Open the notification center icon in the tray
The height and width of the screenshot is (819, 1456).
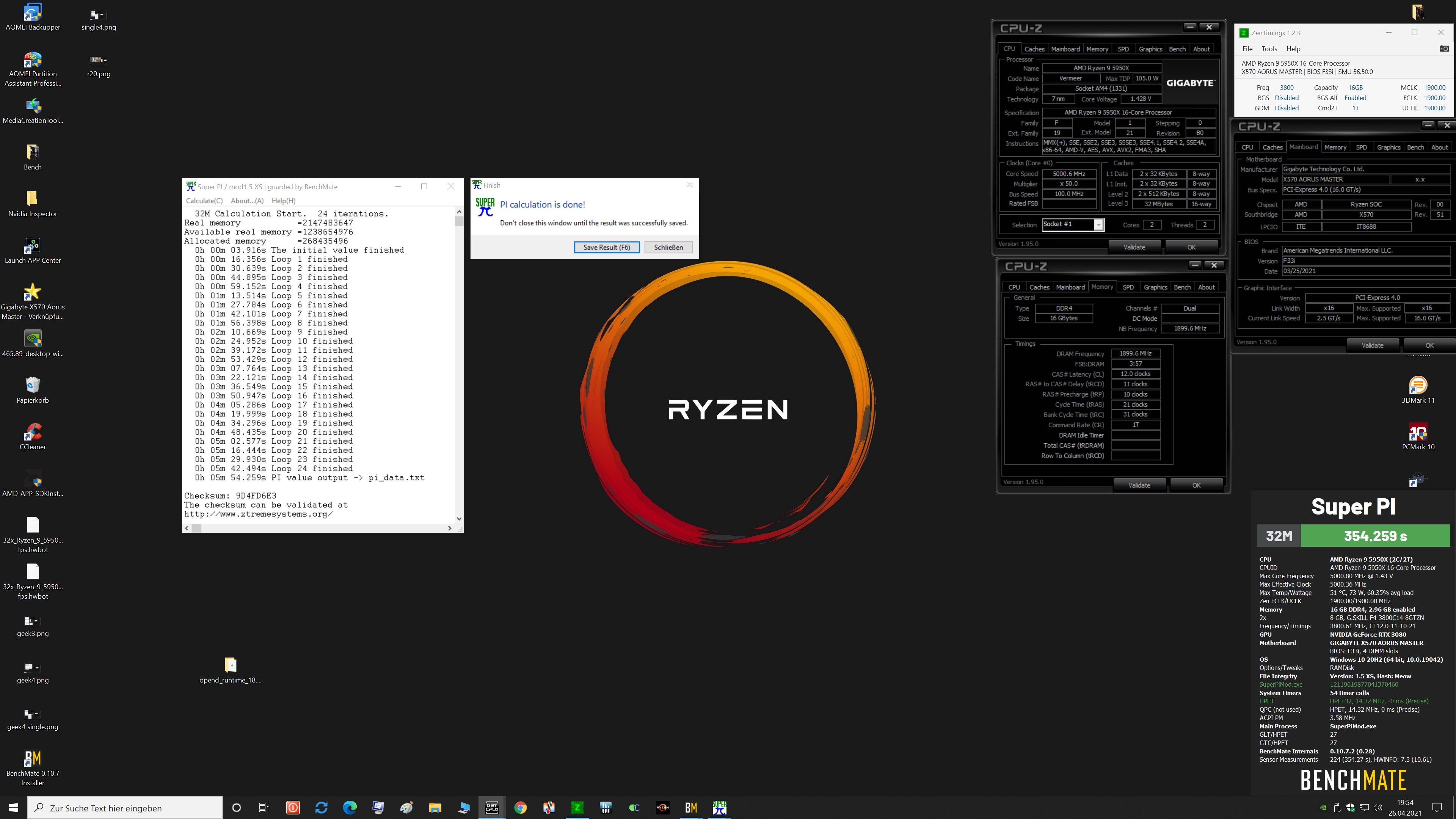click(1437, 808)
